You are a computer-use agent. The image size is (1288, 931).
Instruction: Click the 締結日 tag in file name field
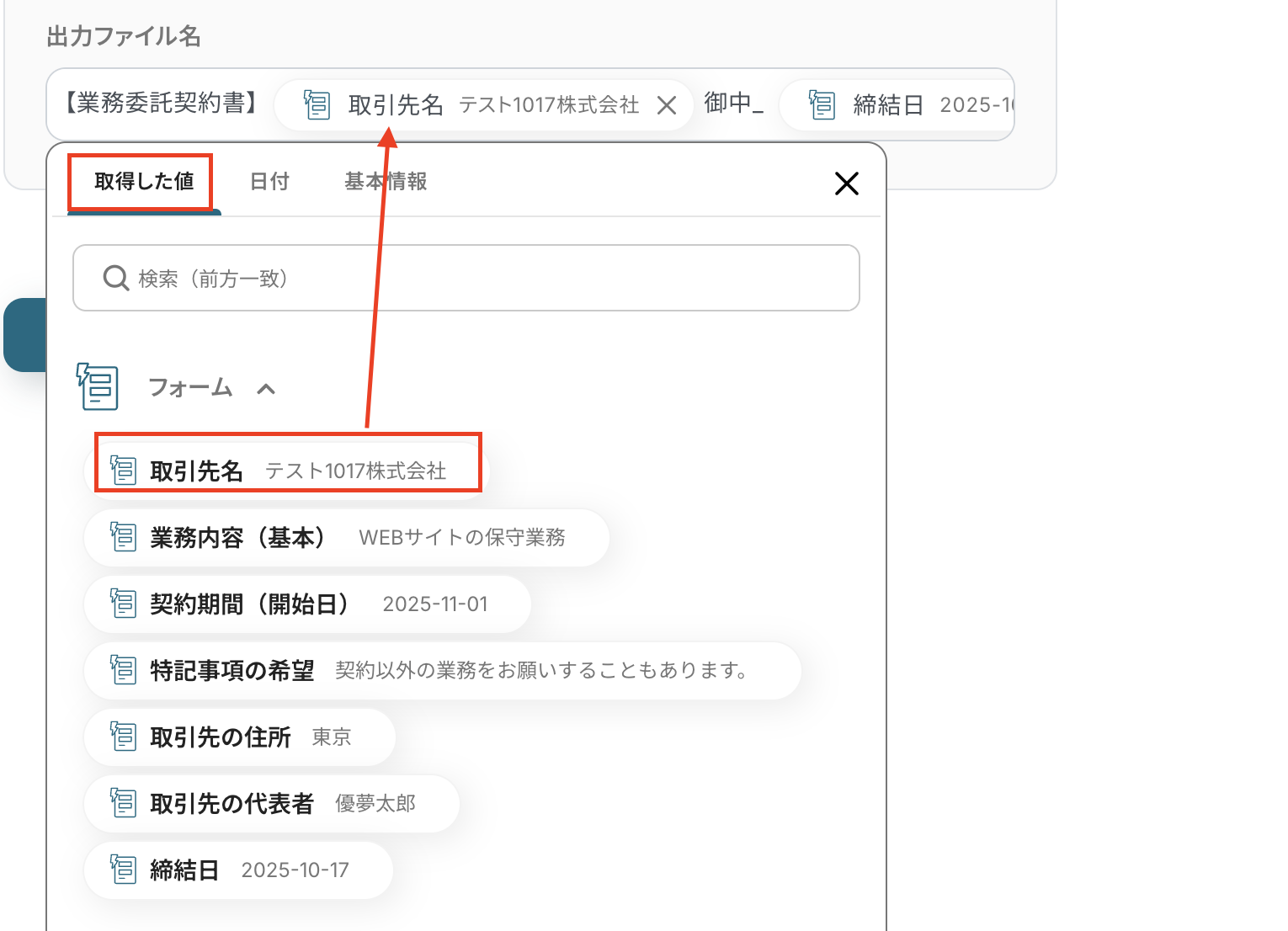click(x=897, y=105)
